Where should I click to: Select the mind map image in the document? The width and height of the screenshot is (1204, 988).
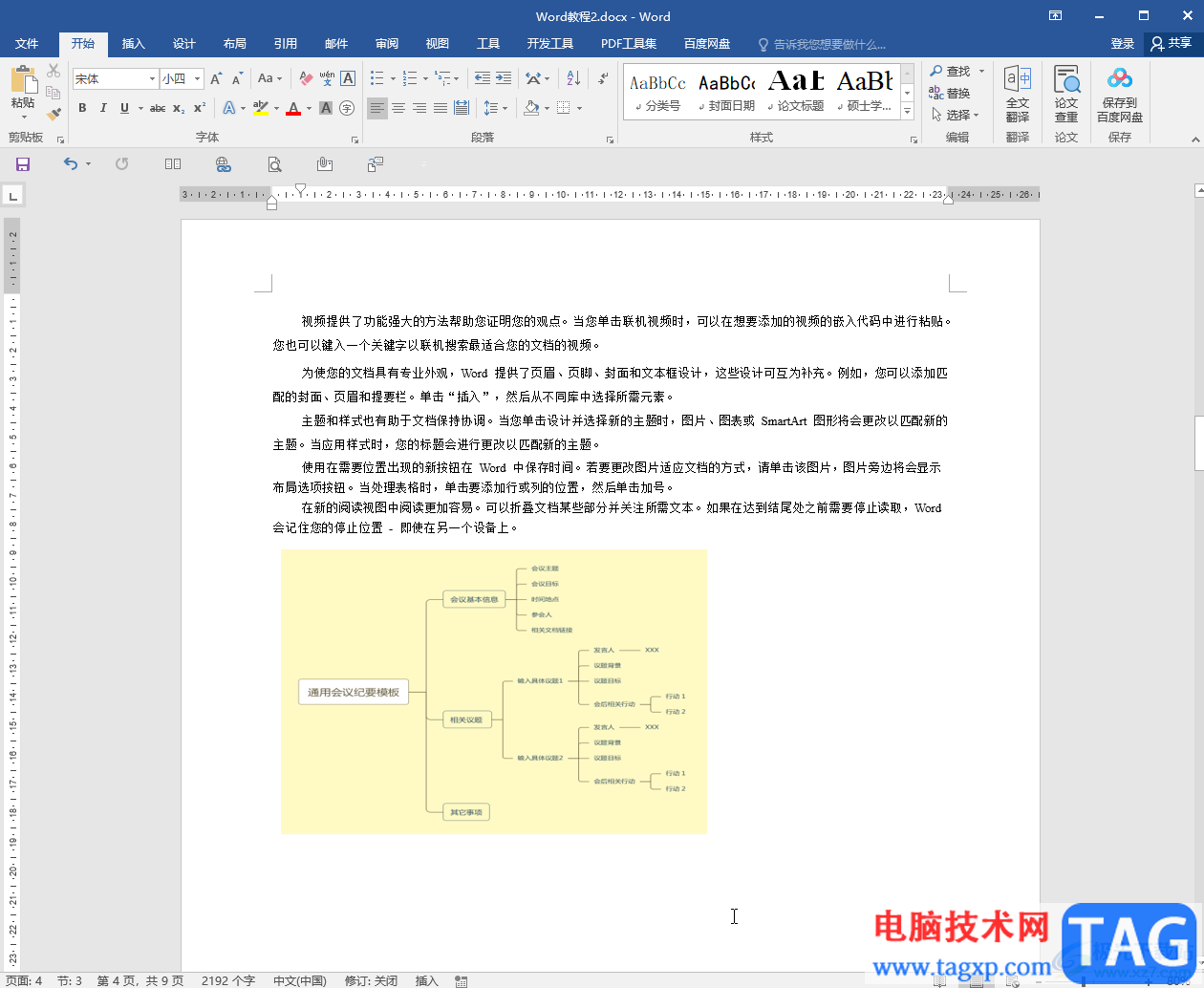point(494,692)
